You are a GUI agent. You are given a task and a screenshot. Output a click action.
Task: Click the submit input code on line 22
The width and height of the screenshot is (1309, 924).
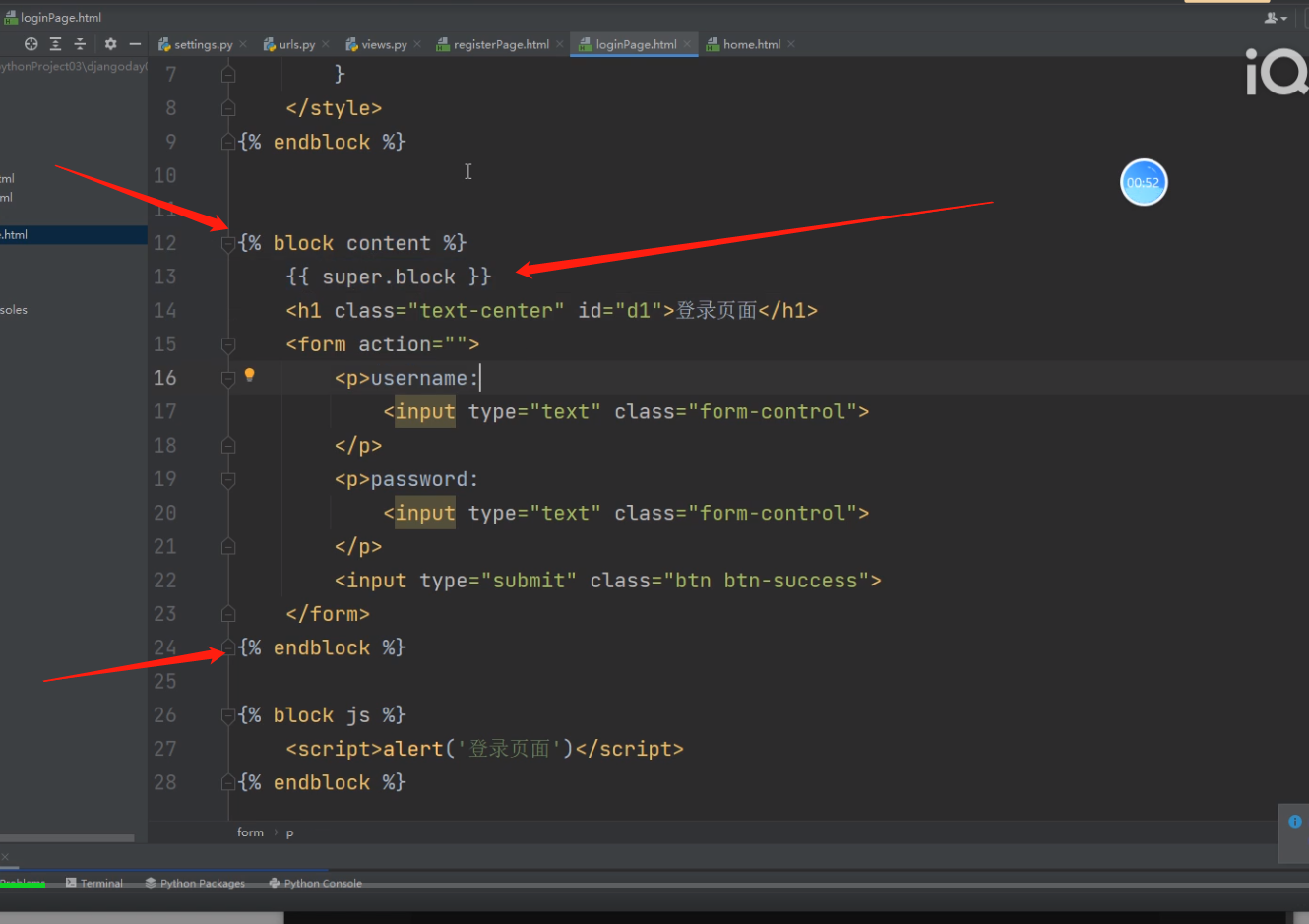coord(608,581)
